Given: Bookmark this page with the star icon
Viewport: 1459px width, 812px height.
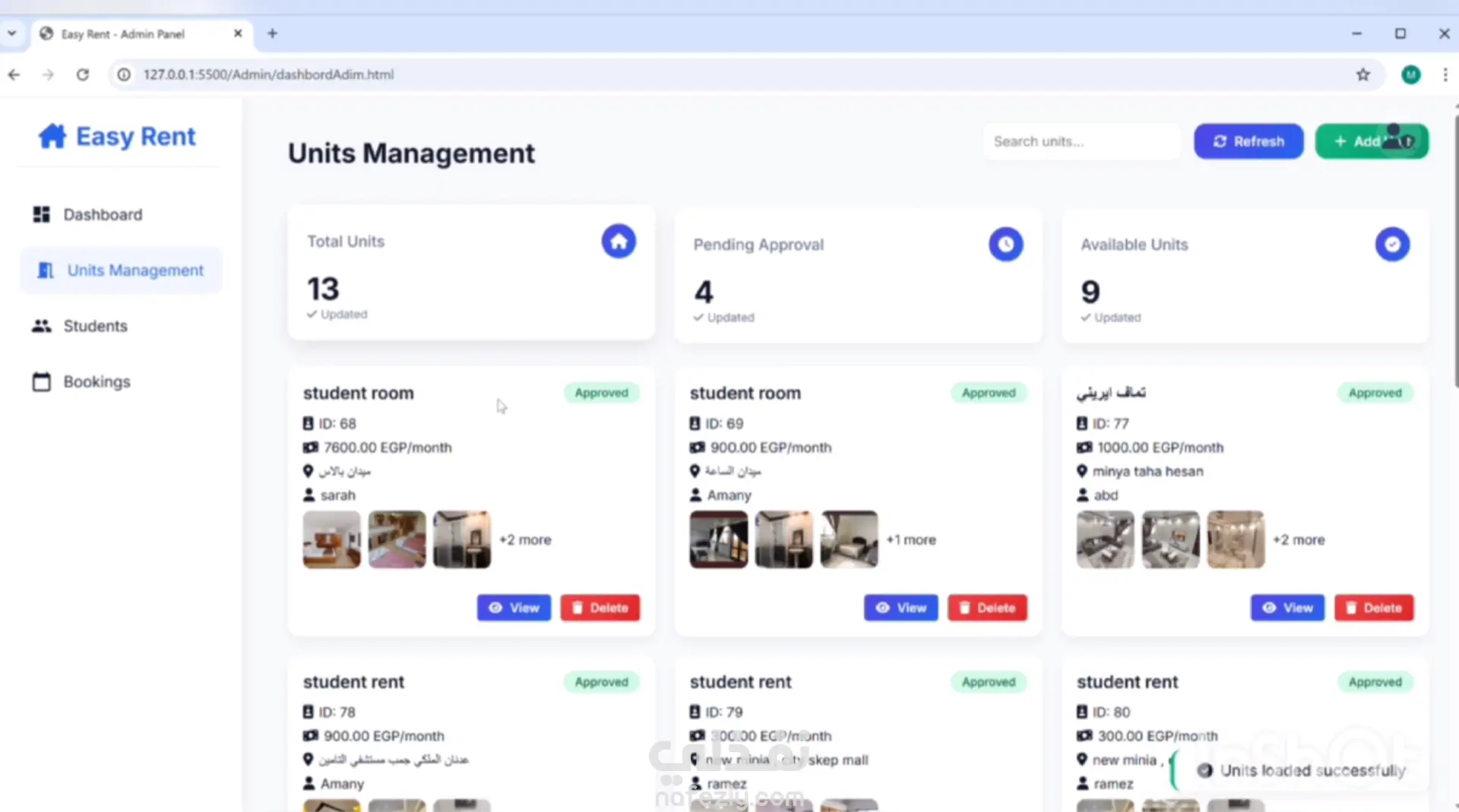Looking at the screenshot, I should 1363,74.
